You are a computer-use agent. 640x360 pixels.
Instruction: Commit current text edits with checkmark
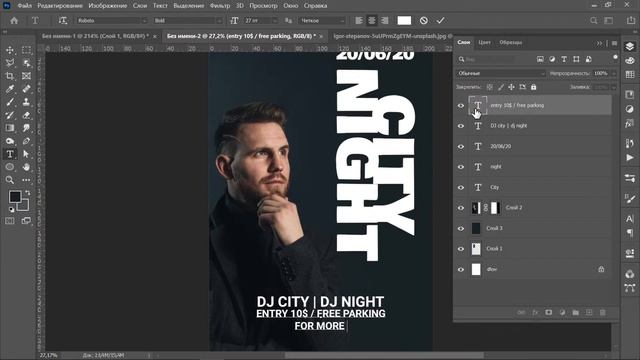[x=440, y=20]
